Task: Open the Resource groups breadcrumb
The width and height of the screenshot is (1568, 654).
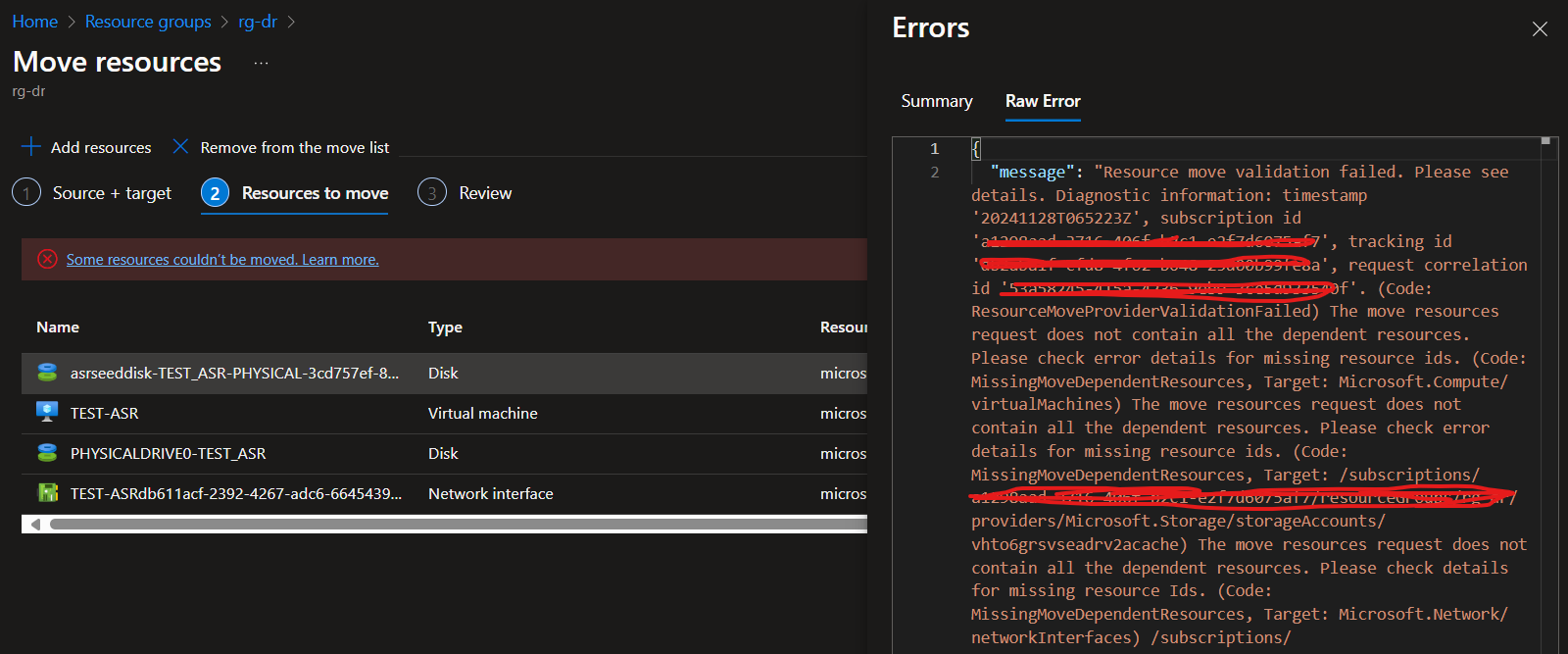Action: pyautogui.click(x=148, y=22)
